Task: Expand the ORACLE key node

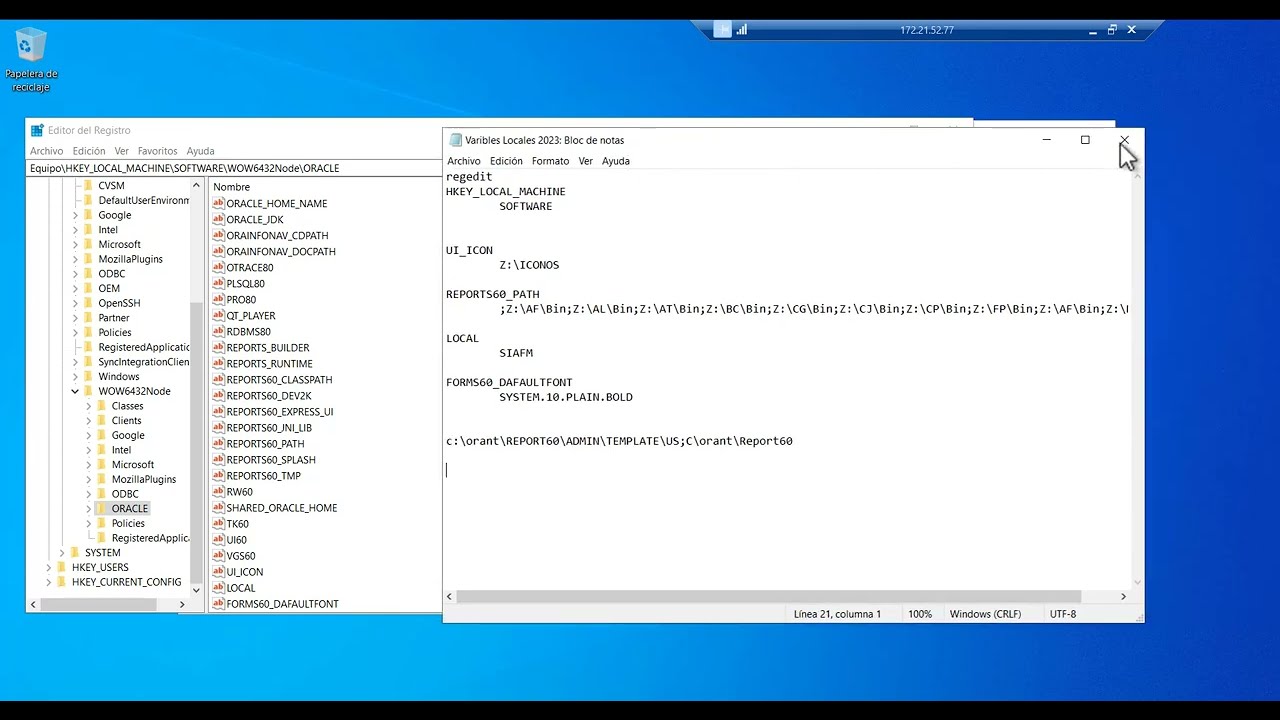Action: point(88,508)
